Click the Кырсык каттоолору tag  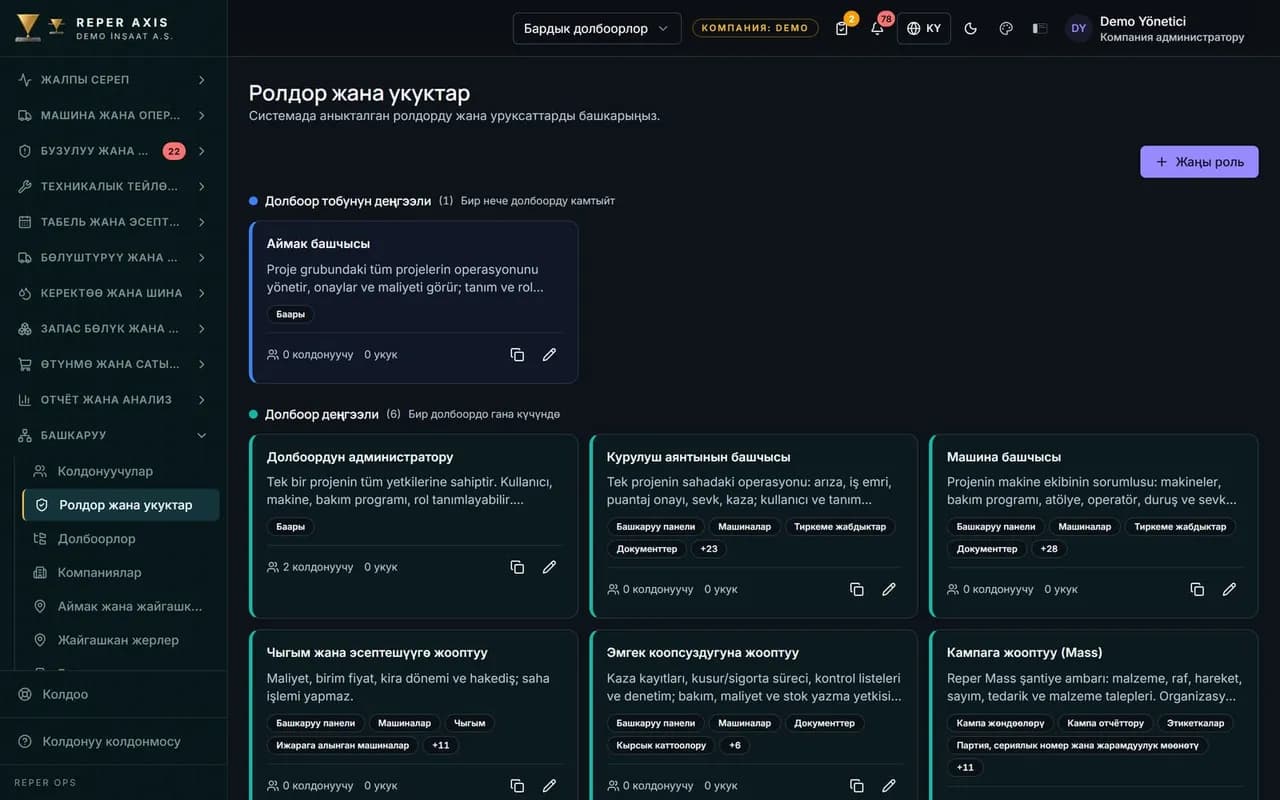[661, 745]
